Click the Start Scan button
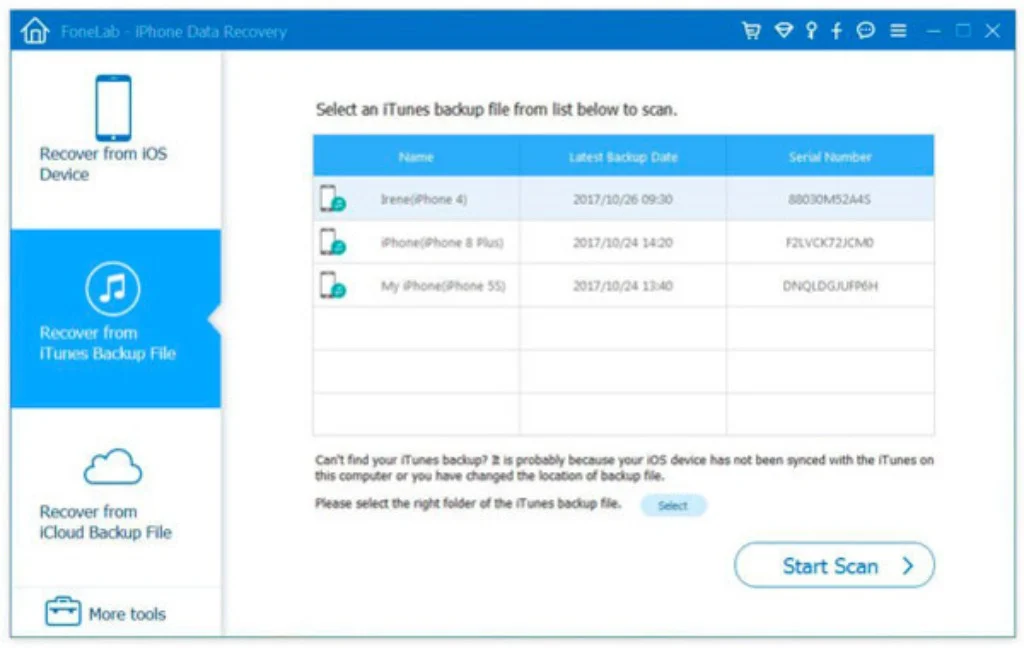The width and height of the screenshot is (1024, 648). coord(834,565)
